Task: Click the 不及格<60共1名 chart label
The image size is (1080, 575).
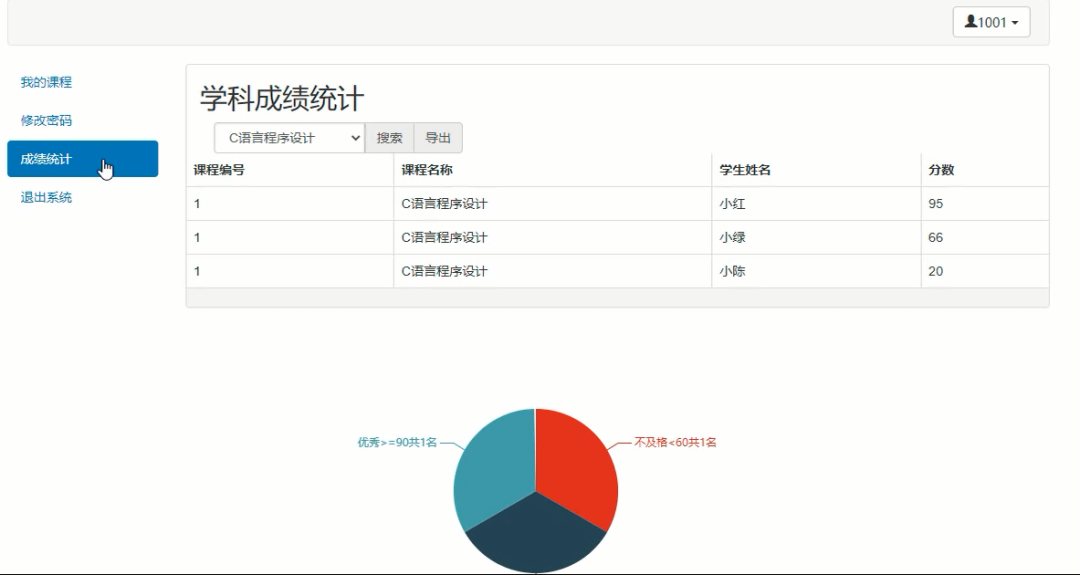Action: pos(675,442)
